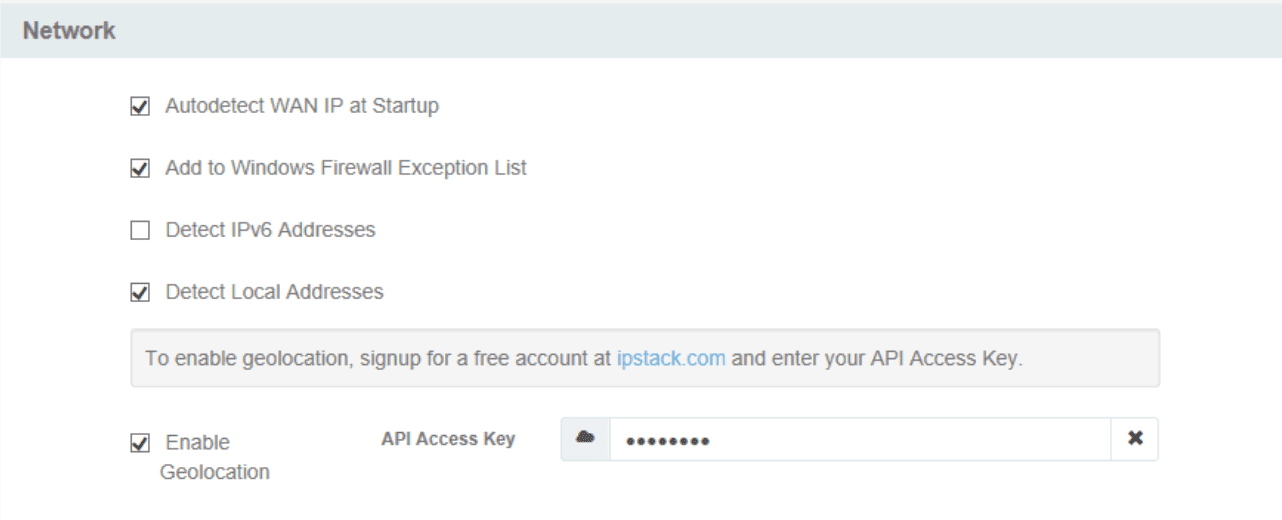Toggle Add to Windows Firewall Exception checkbox

pyautogui.click(x=140, y=168)
